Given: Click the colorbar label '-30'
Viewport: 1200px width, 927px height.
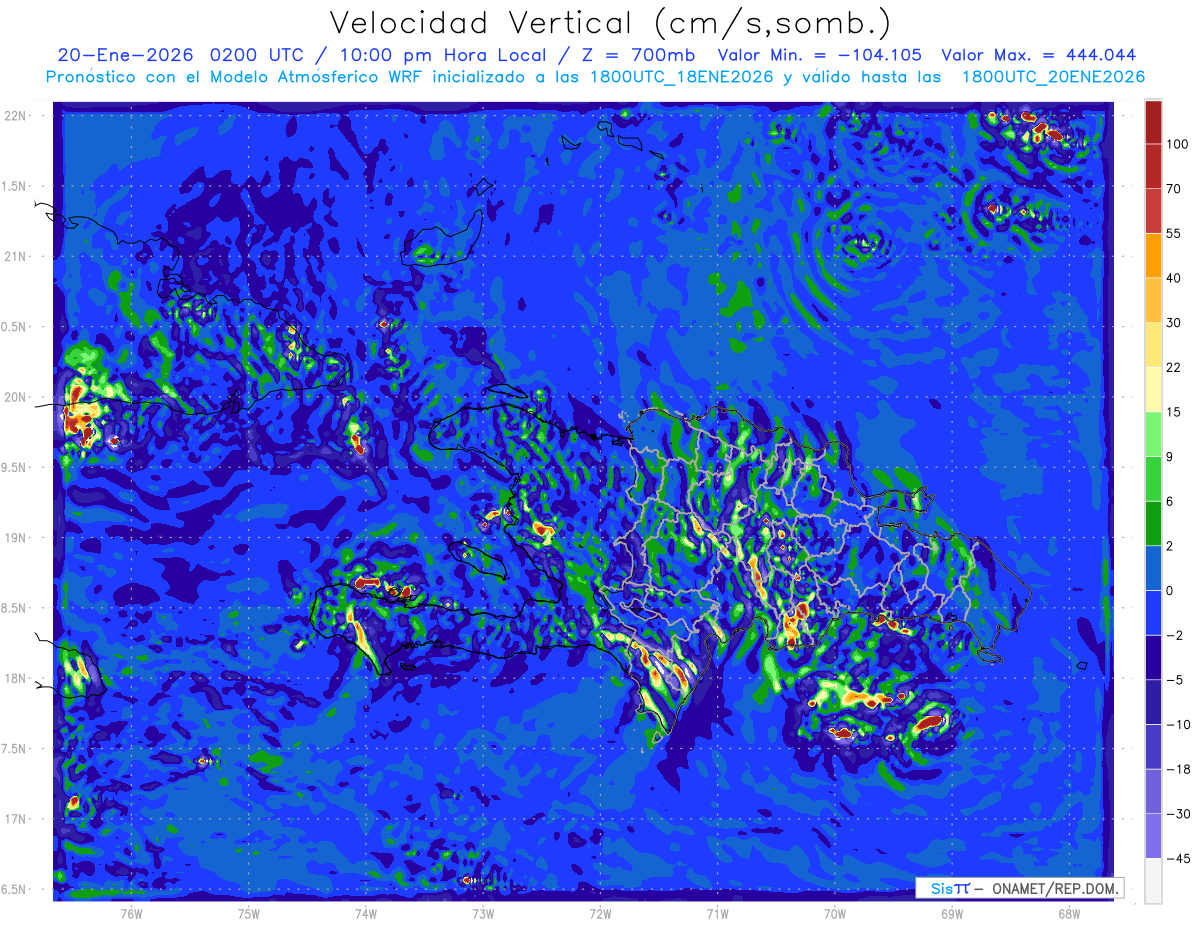Looking at the screenshot, I should [x=1177, y=814].
